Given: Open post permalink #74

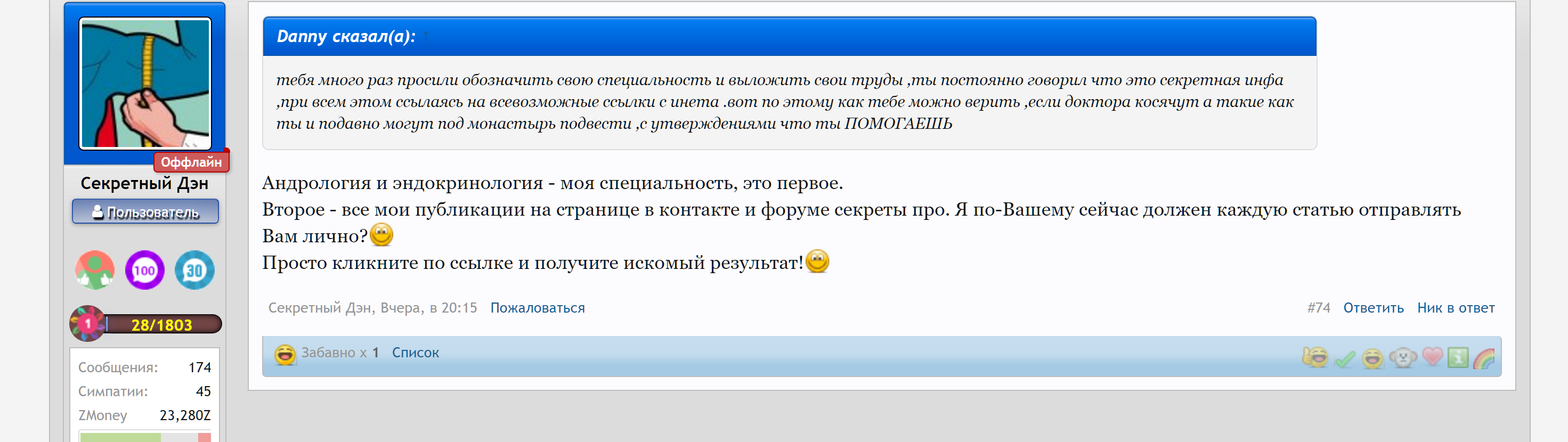Looking at the screenshot, I should point(1319,308).
